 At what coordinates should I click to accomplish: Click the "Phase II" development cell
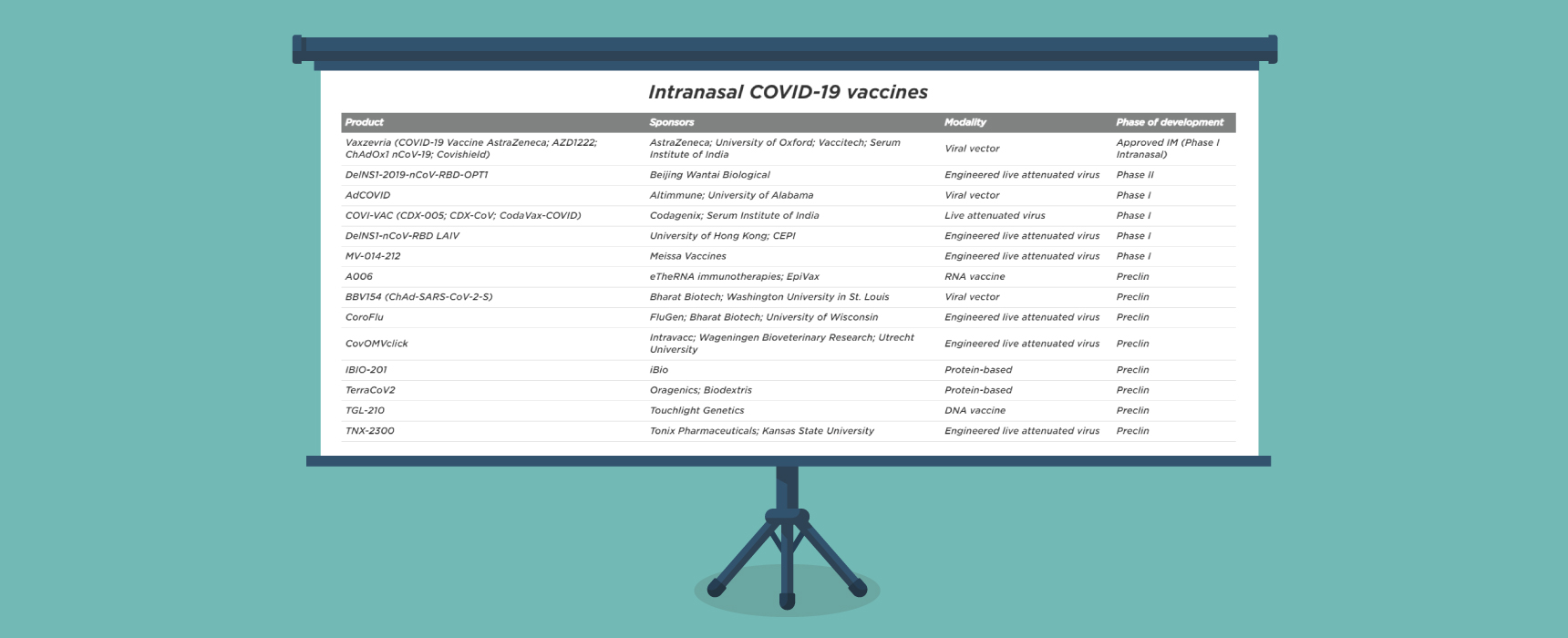(1134, 175)
